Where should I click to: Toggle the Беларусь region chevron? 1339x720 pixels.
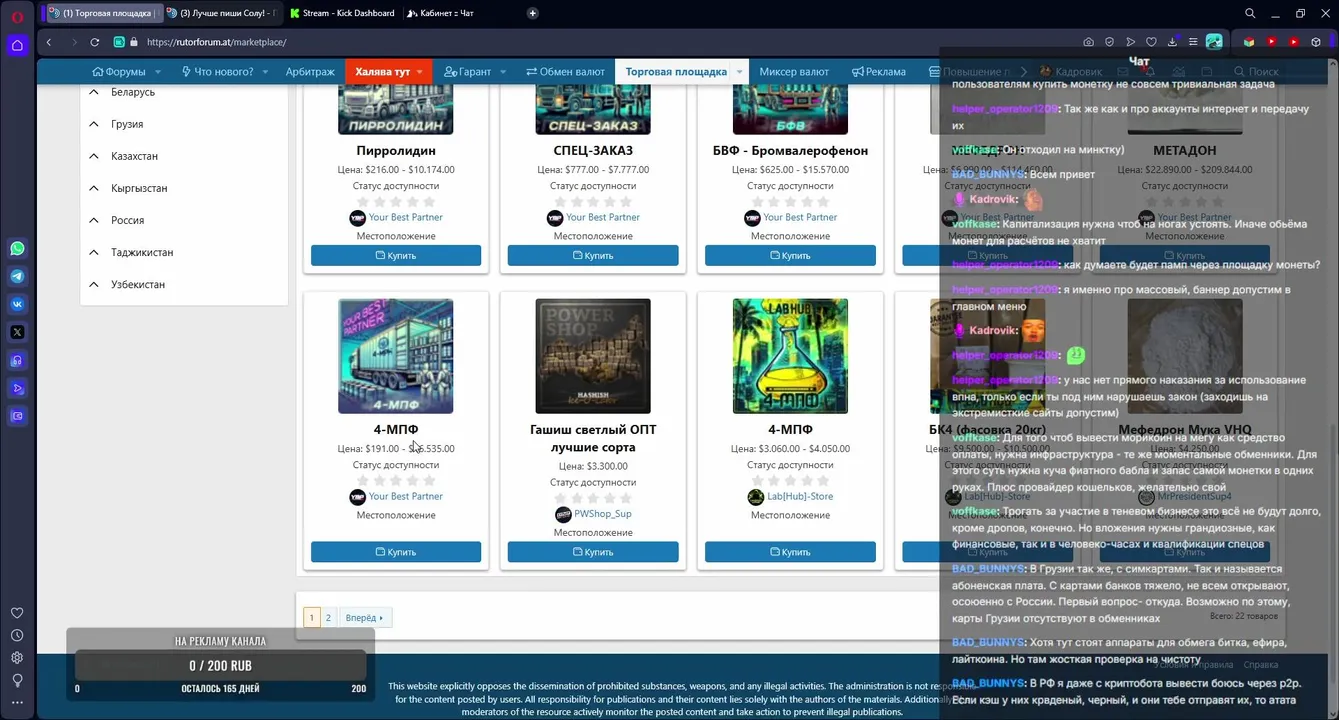94,92
